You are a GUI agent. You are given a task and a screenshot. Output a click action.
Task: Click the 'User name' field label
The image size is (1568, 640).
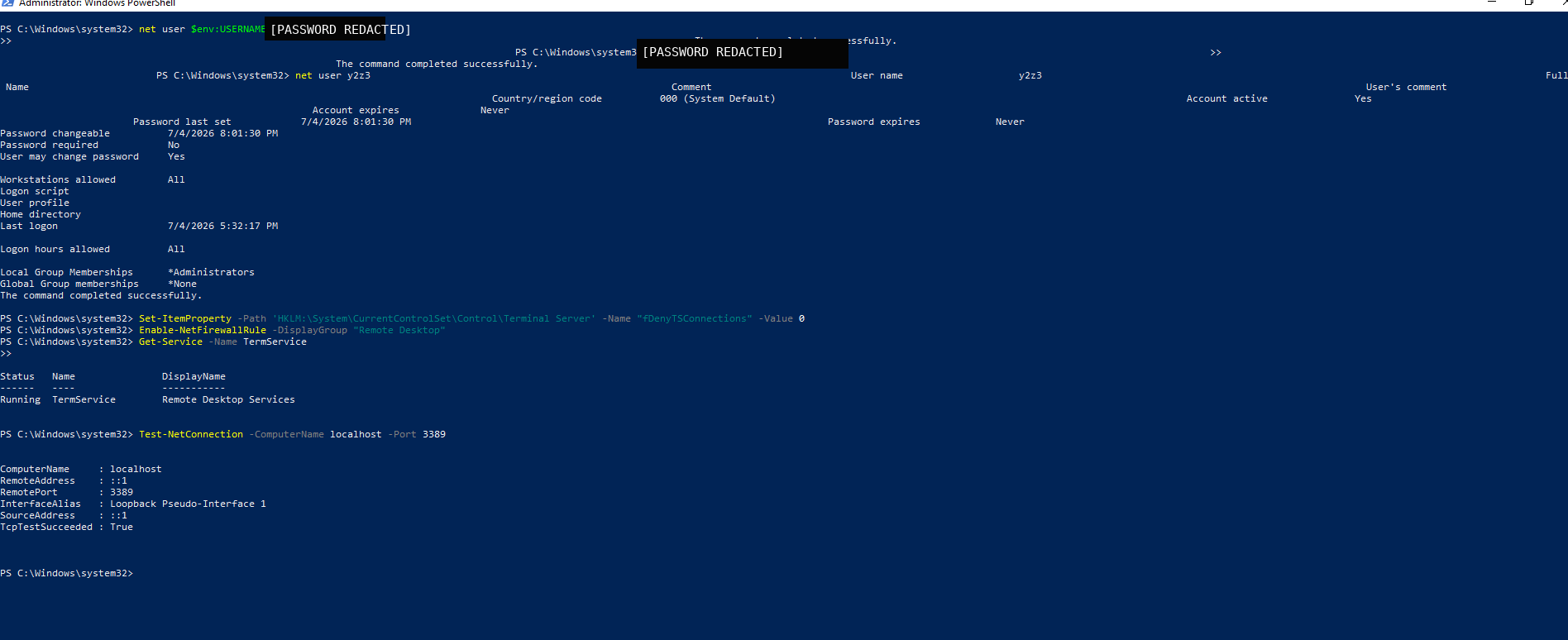coord(877,75)
